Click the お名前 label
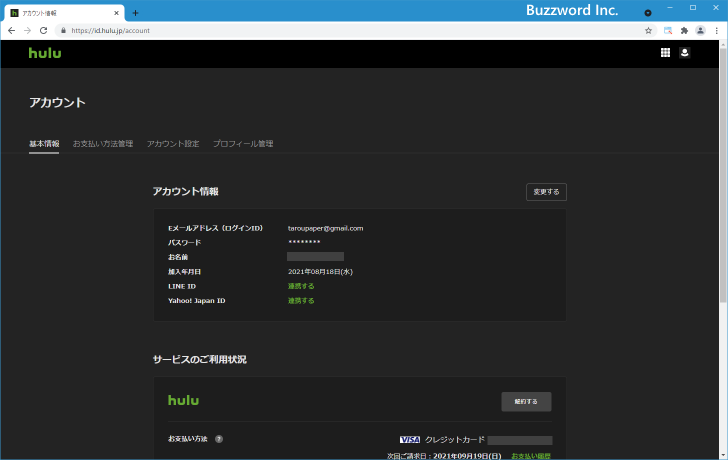Viewport: 728px width, 460px height. (x=178, y=257)
